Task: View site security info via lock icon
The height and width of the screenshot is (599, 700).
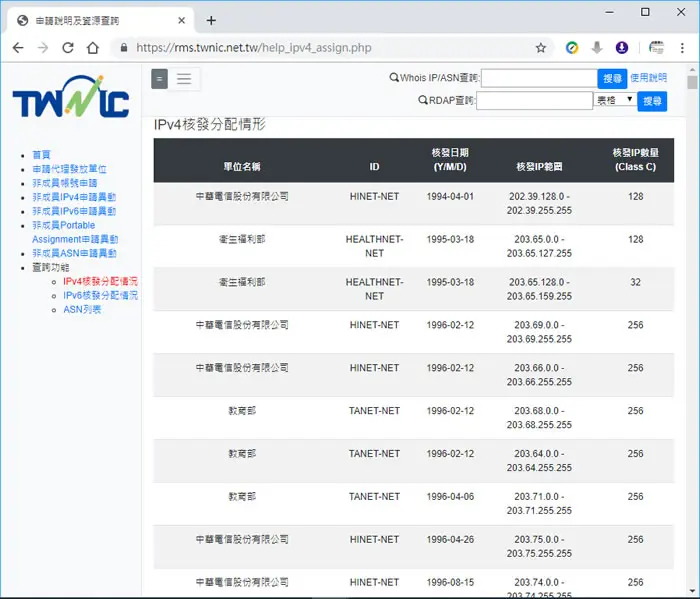Action: [124, 48]
